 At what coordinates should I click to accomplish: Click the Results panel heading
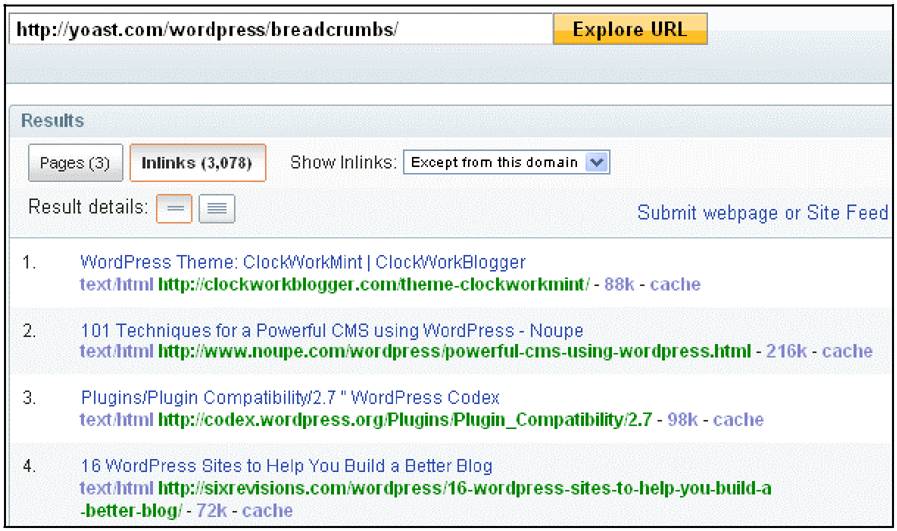coord(53,121)
